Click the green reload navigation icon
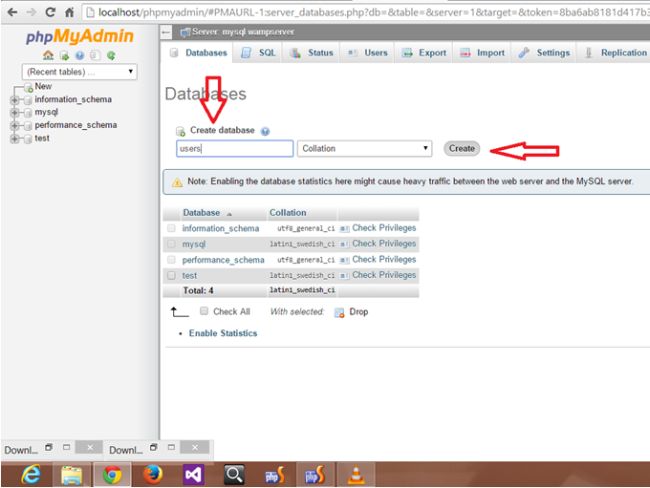Viewport: 650px width, 488px height. [111, 55]
